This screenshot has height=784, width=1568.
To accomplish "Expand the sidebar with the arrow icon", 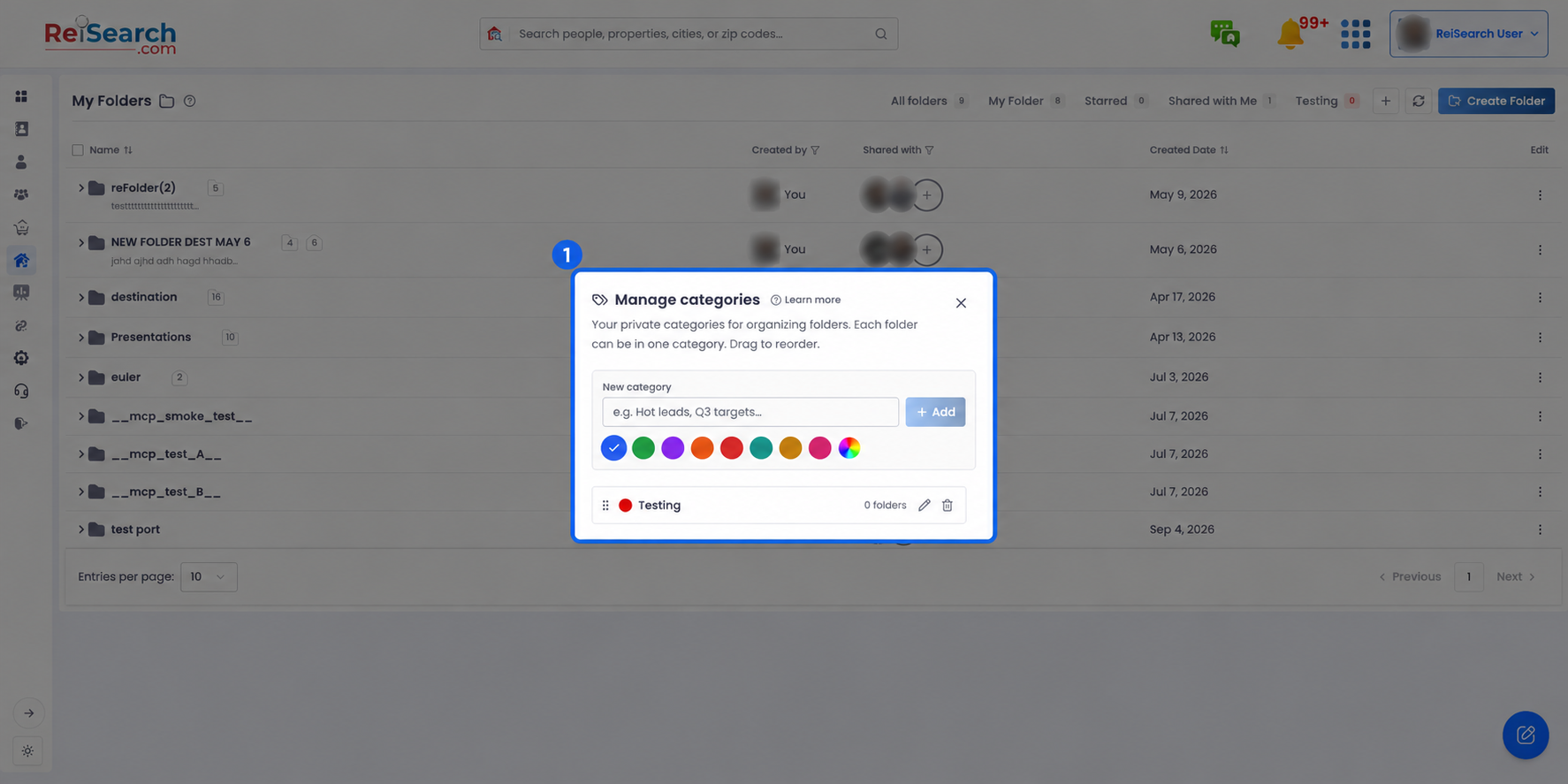I will coord(29,713).
